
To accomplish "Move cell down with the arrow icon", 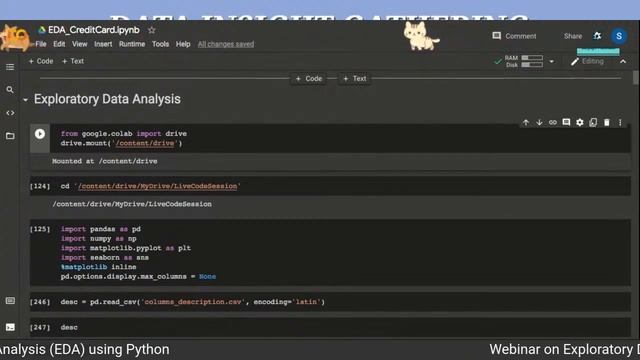I will (539, 122).
